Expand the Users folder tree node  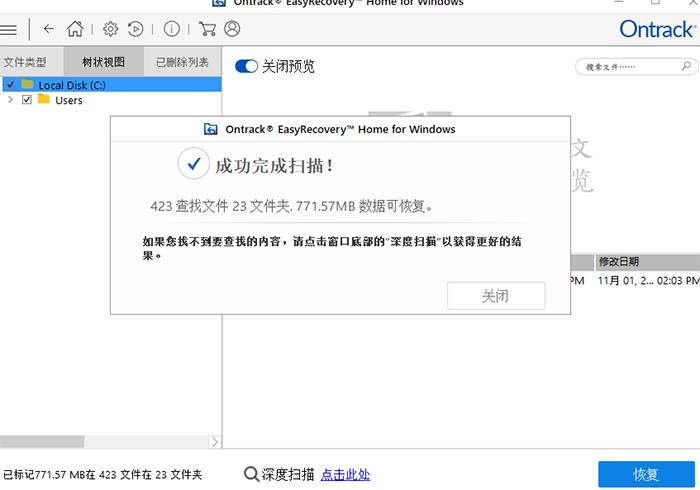tap(10, 100)
